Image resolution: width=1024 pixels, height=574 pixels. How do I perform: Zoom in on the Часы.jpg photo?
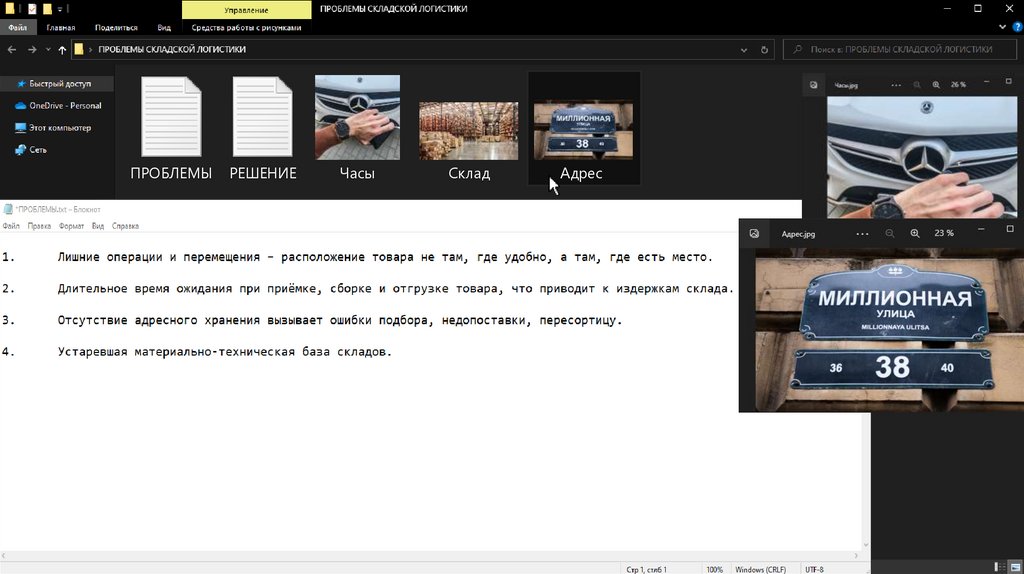(x=936, y=85)
